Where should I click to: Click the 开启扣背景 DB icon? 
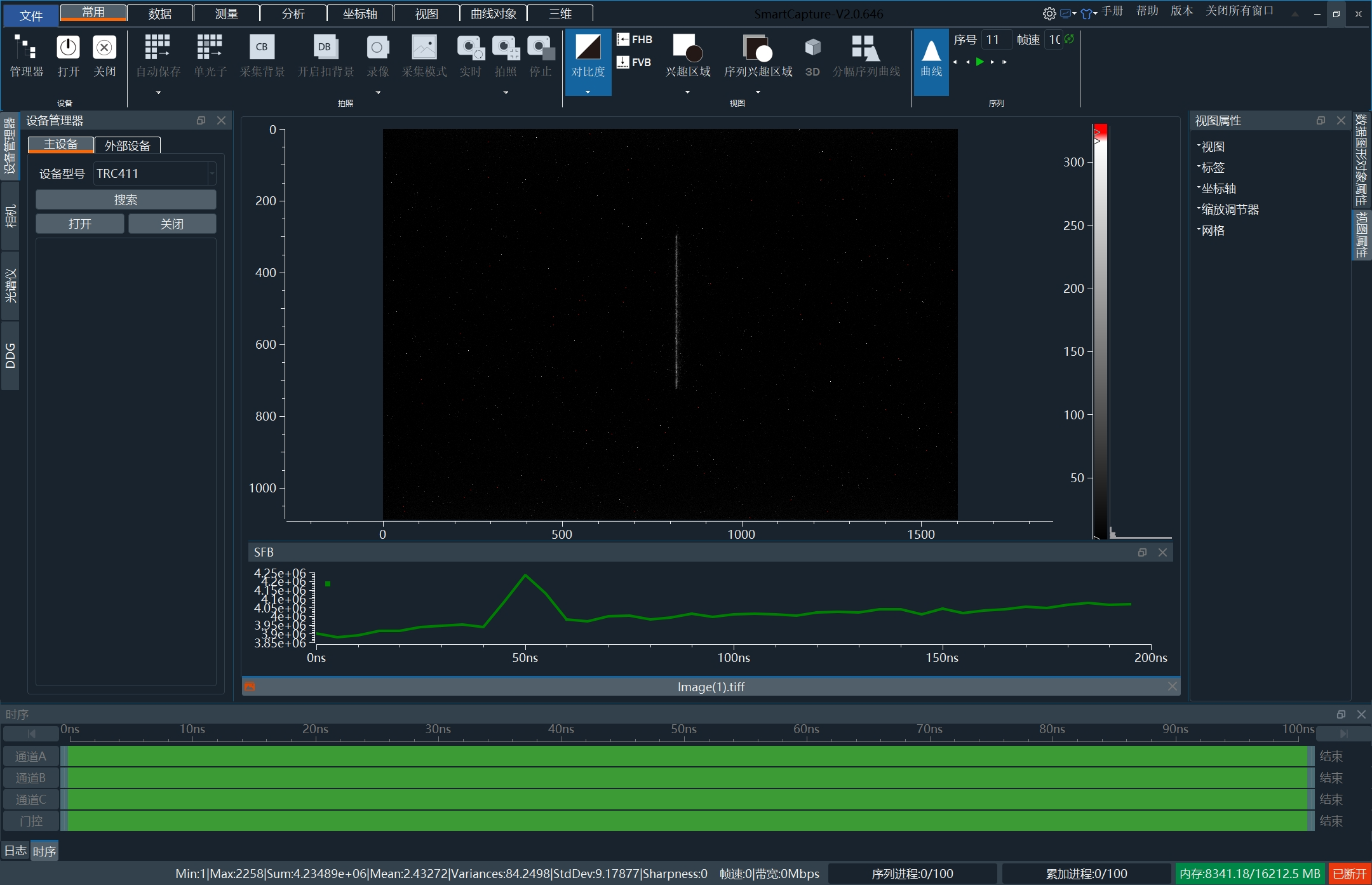(x=325, y=47)
